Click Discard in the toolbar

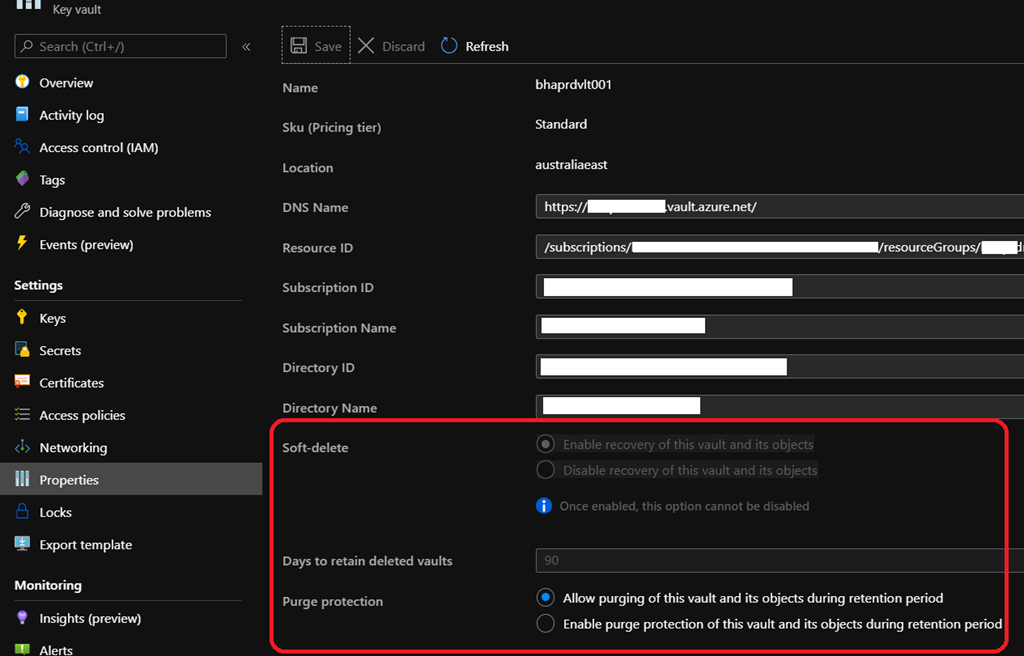click(x=392, y=46)
